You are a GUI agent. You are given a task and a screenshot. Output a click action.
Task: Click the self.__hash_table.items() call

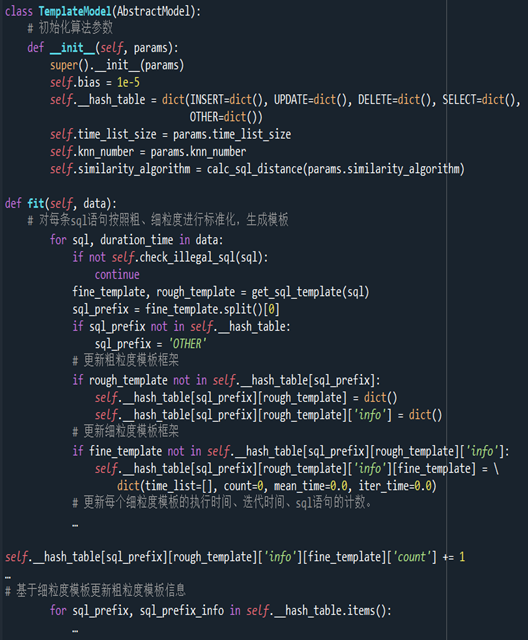[316, 611]
